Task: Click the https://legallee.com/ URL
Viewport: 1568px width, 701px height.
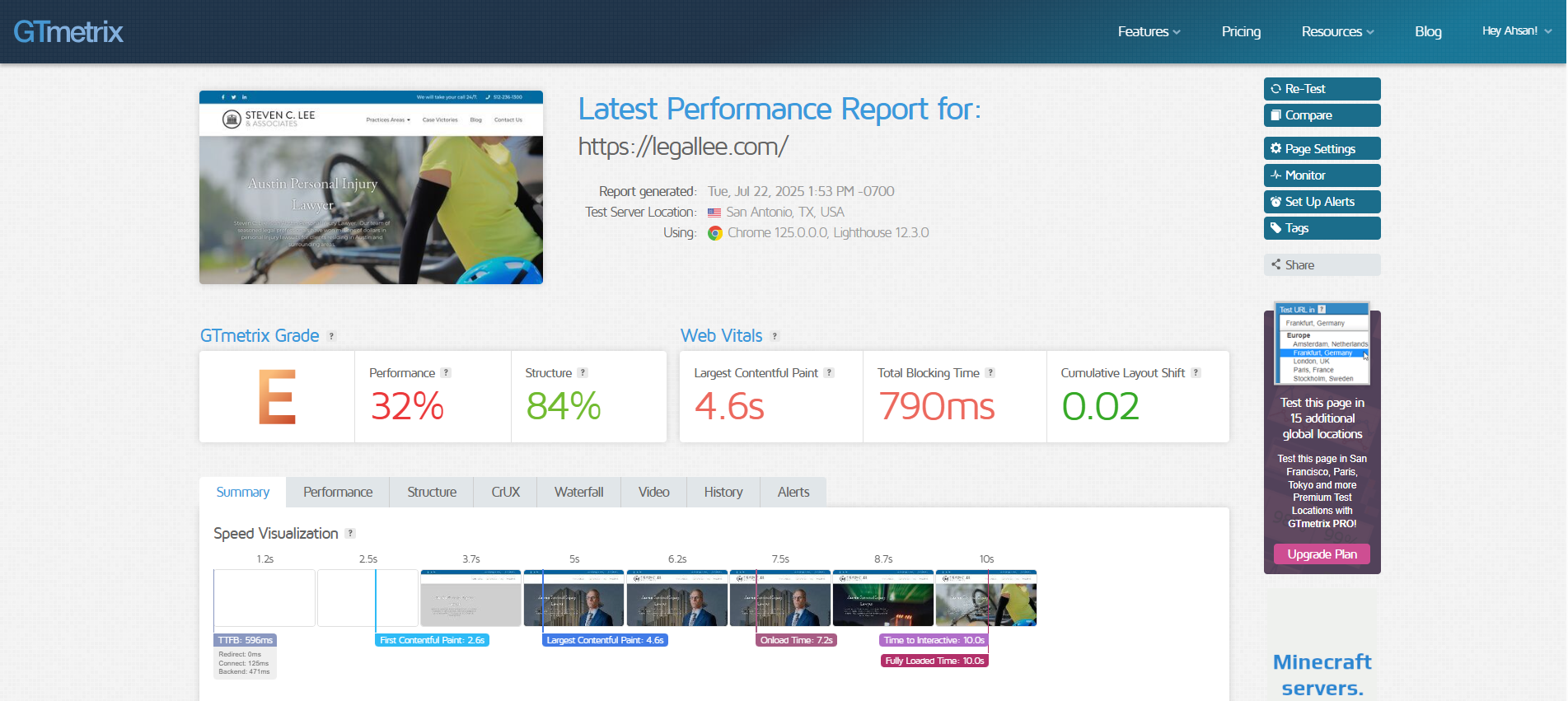Action: [683, 147]
